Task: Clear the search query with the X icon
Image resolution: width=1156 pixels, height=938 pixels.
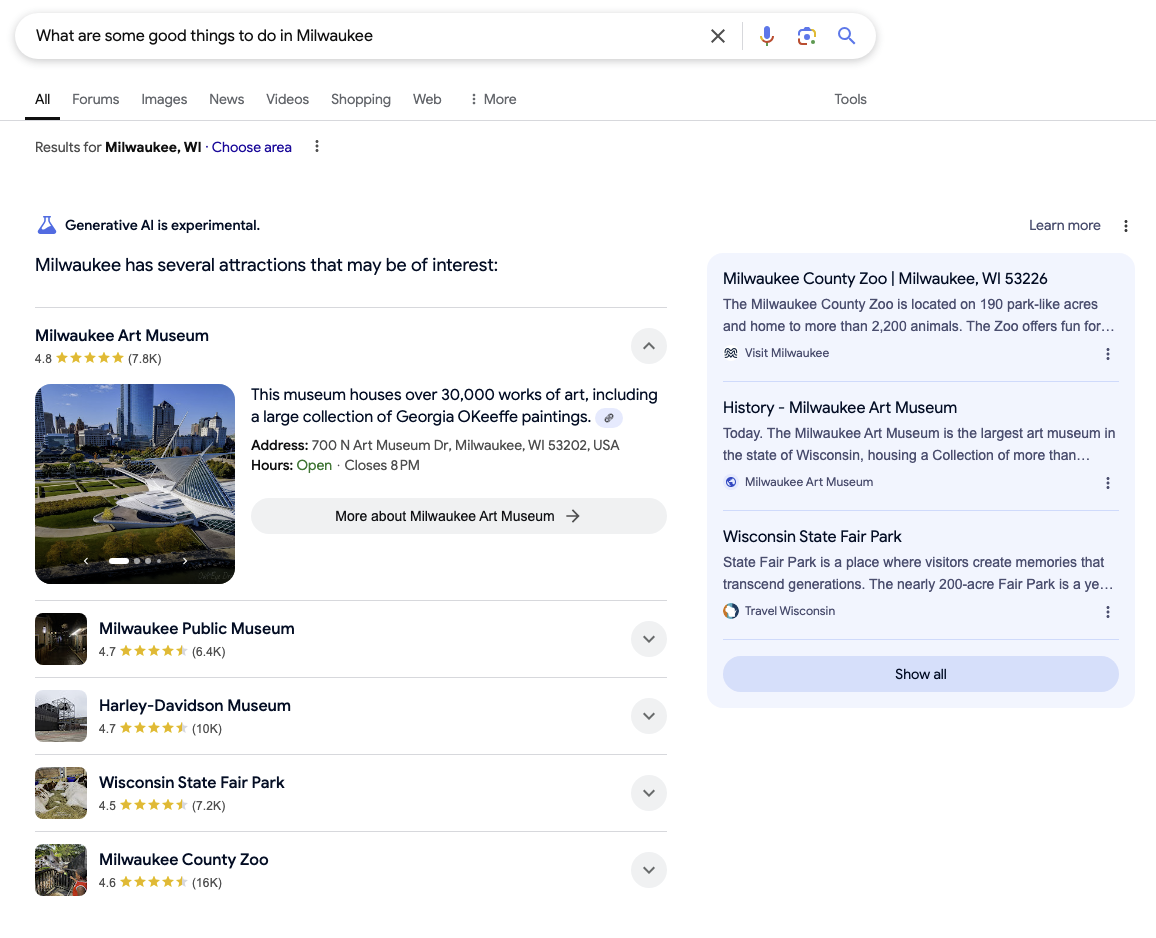Action: click(717, 35)
